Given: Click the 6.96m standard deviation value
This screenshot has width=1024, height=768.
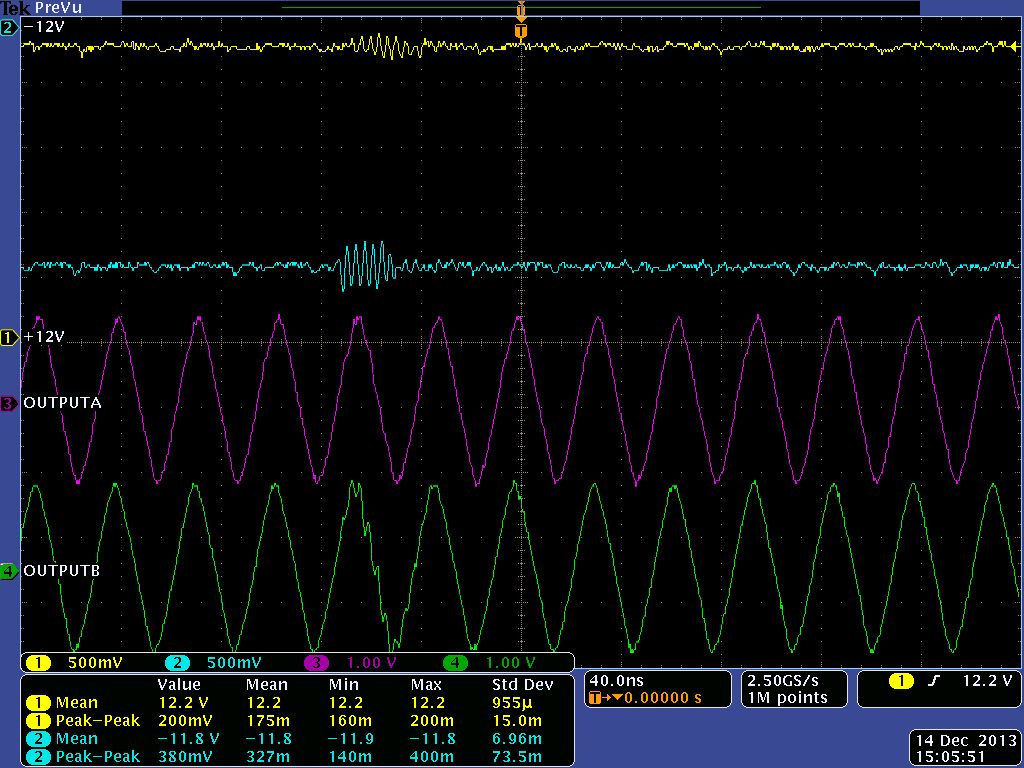Looking at the screenshot, I should click(x=517, y=739).
